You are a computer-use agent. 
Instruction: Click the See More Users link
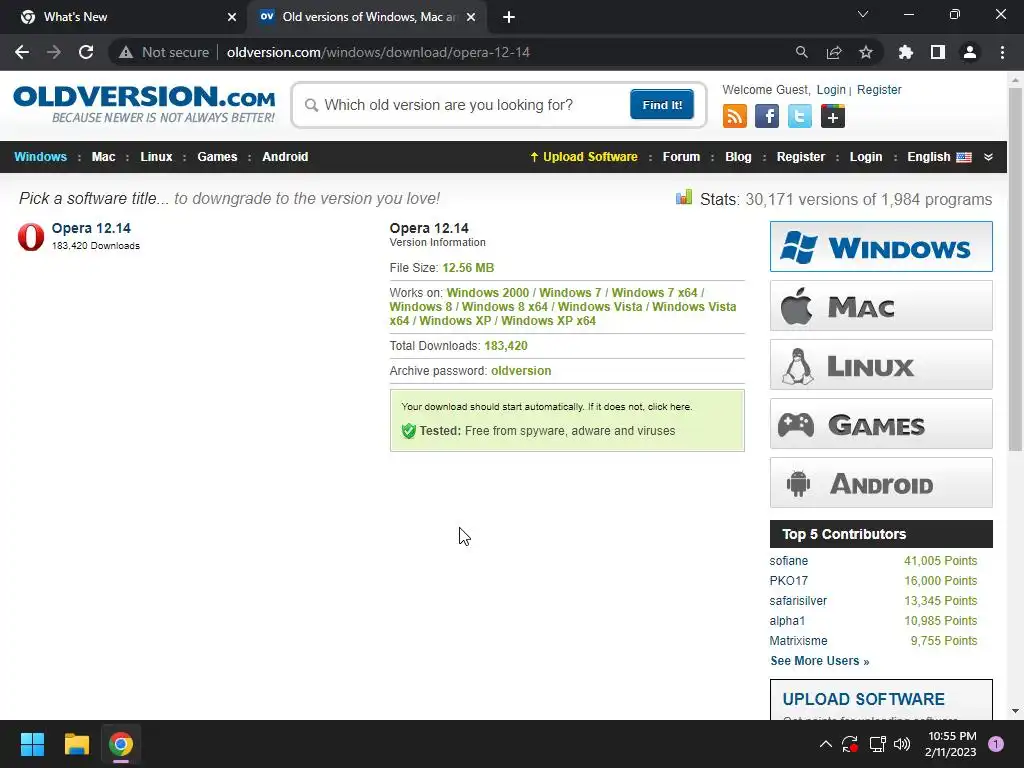coord(820,661)
